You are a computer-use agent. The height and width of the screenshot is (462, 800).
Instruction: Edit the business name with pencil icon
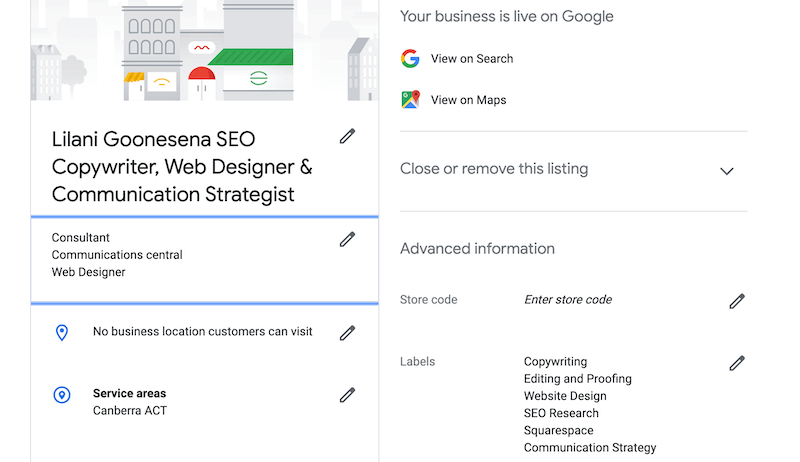[347, 136]
